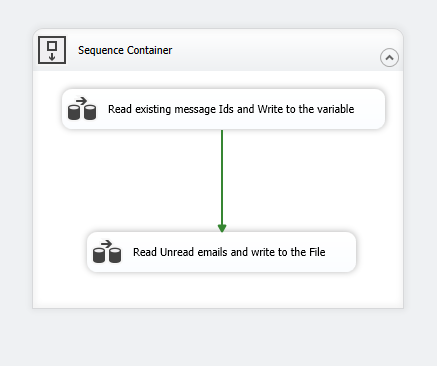Image resolution: width=437 pixels, height=366 pixels.
Task: Click the blank design canvas left of the Sequence Container
Action: 16,167
